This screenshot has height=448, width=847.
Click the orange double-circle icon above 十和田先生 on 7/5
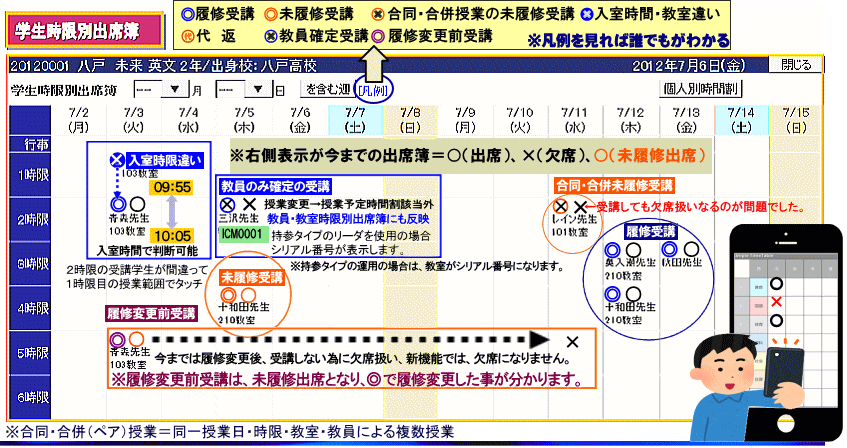pyautogui.click(x=228, y=295)
